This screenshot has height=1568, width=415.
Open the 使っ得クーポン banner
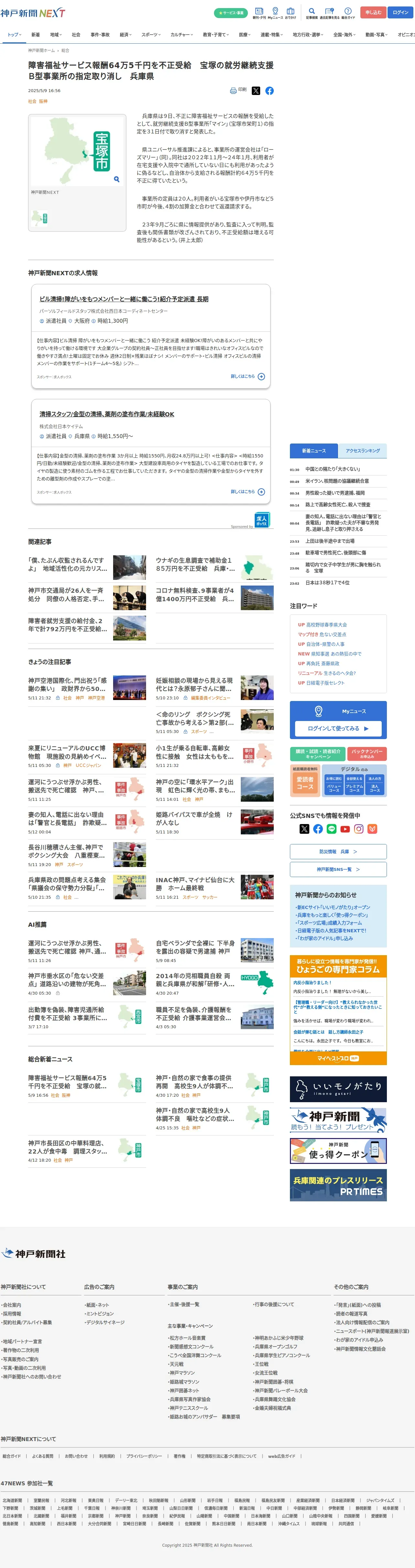(338, 1150)
